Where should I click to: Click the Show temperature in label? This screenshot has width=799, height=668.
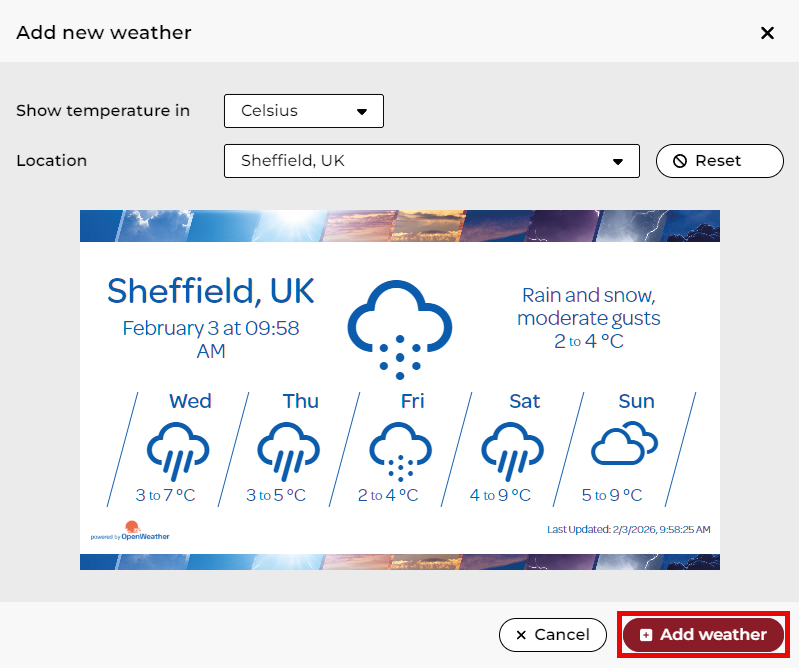103,111
